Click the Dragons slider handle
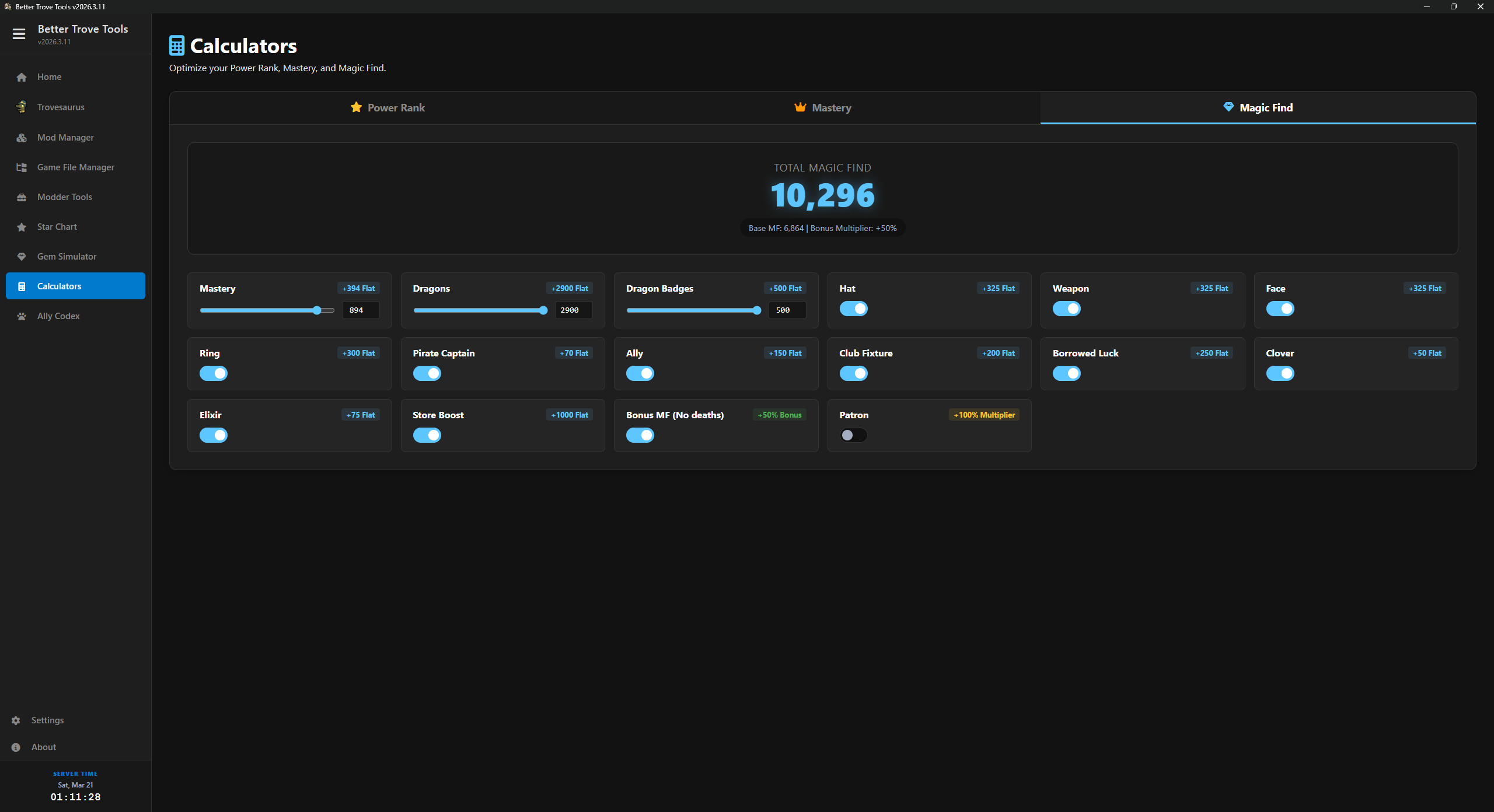 pos(543,310)
